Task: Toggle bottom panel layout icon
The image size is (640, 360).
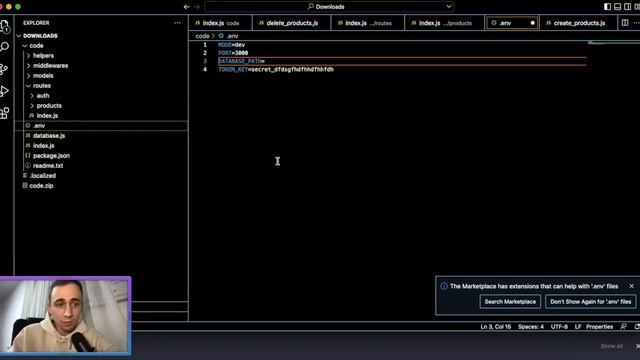Action: coord(618,7)
